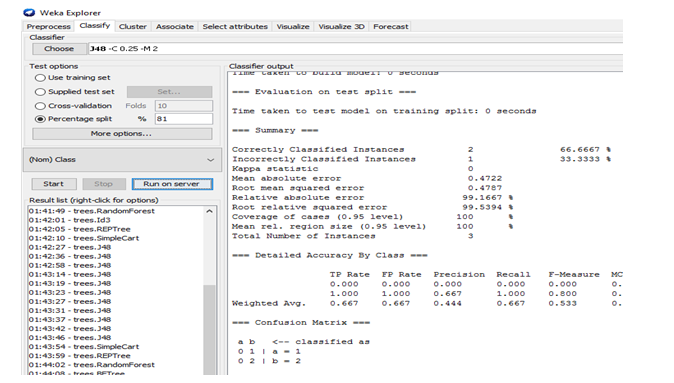This screenshot has width=674, height=383.
Task: Click Run on server button
Action: pos(172,184)
